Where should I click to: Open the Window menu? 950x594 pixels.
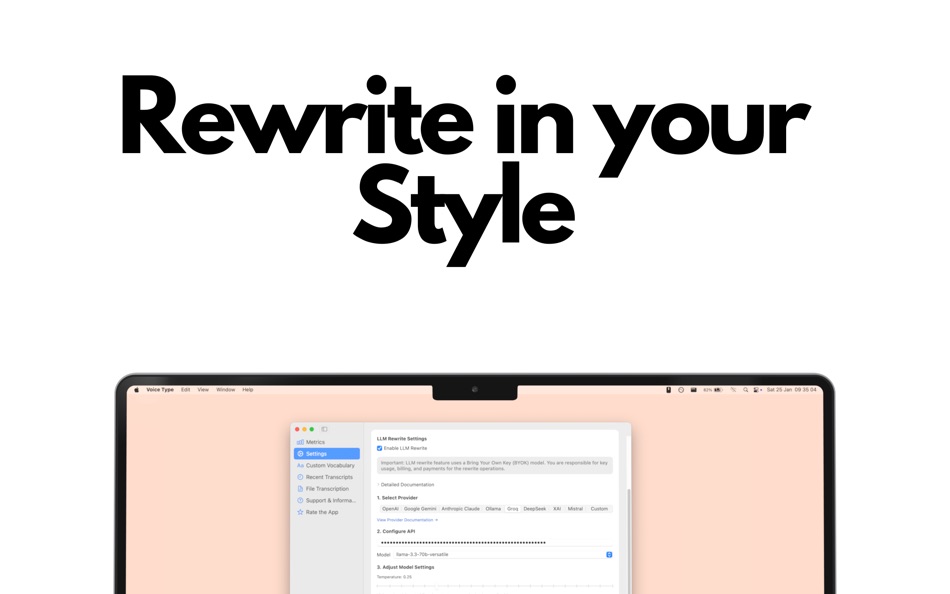225,390
